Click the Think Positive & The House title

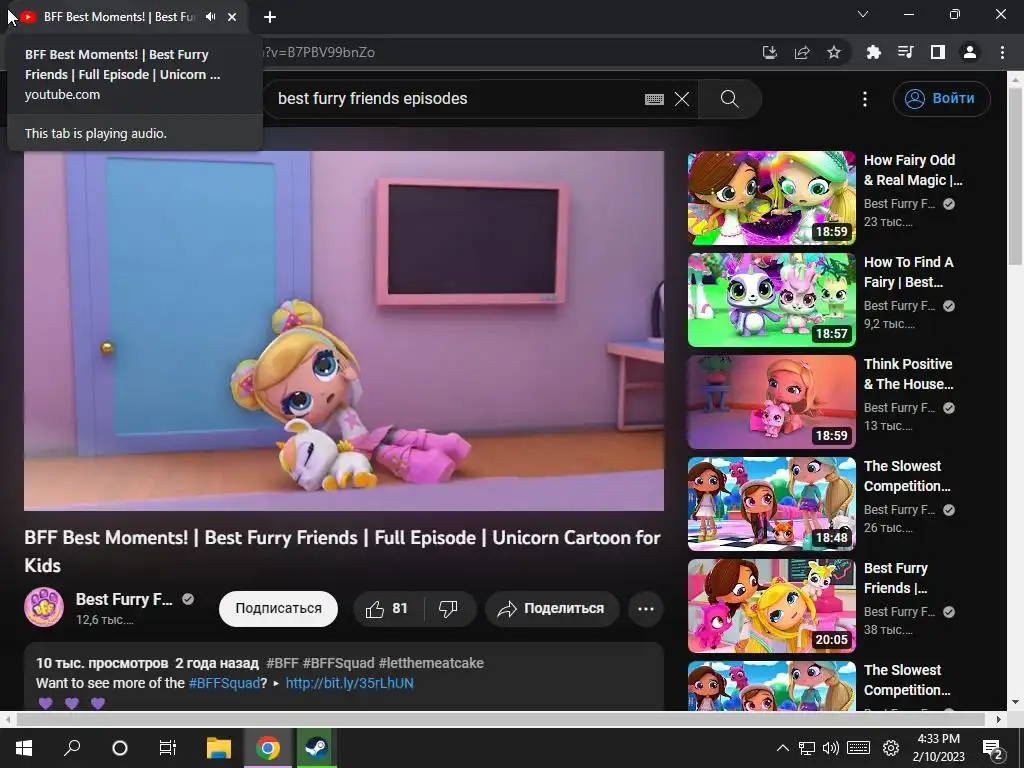click(x=908, y=374)
